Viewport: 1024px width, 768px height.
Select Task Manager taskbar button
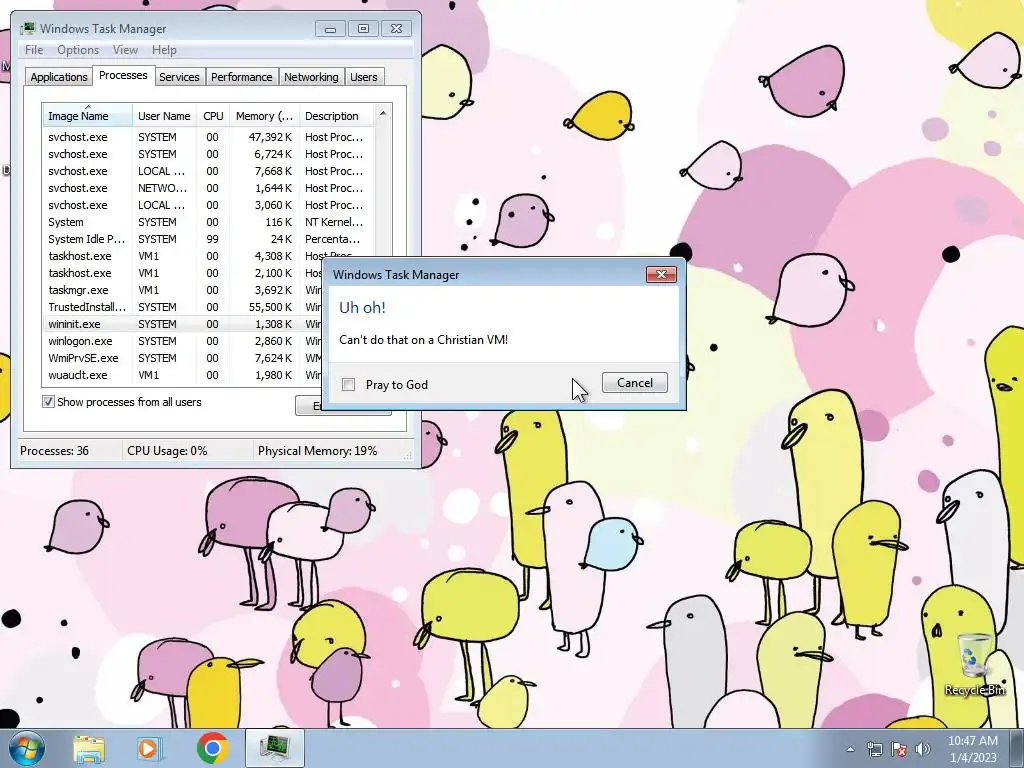point(275,748)
